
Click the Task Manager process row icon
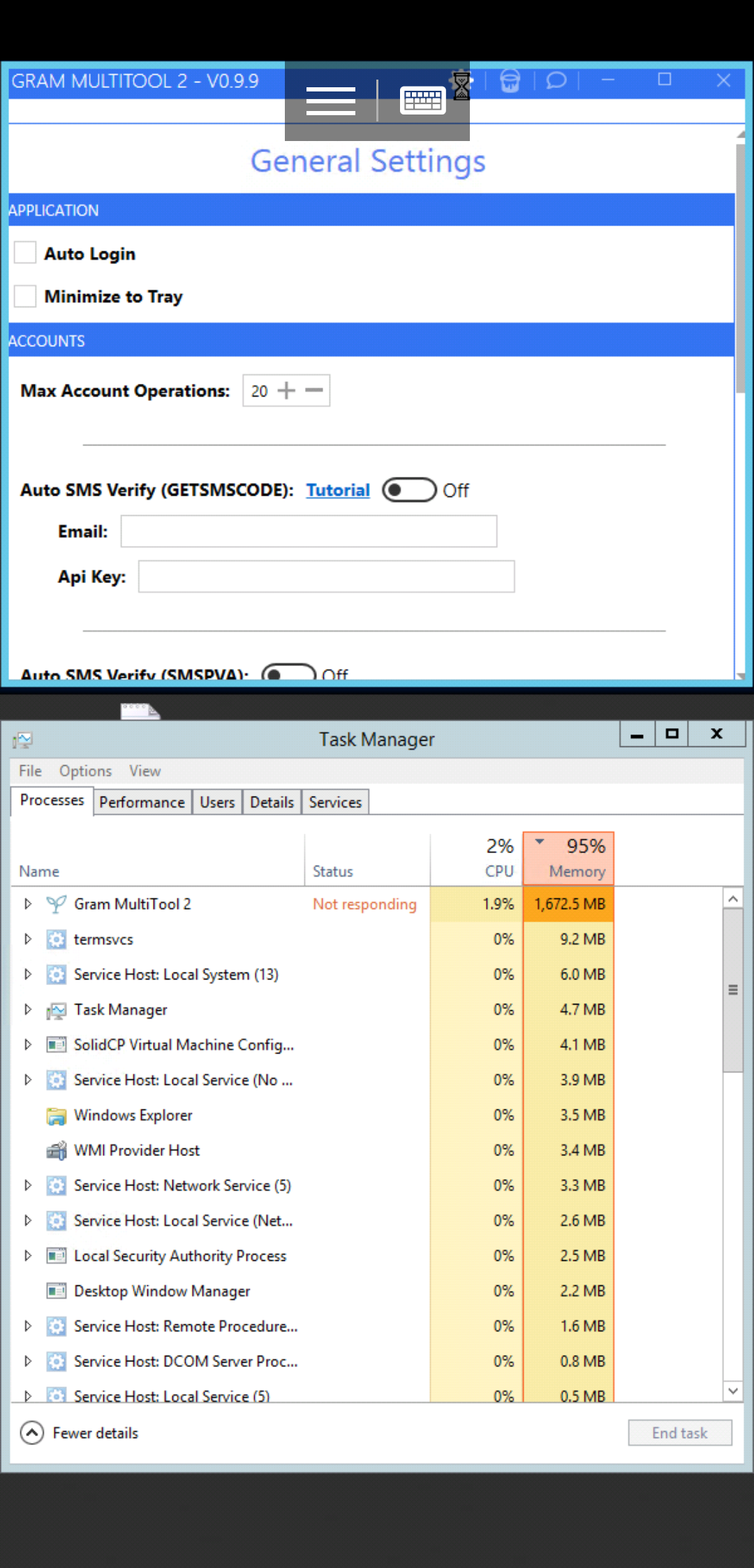(x=57, y=1009)
